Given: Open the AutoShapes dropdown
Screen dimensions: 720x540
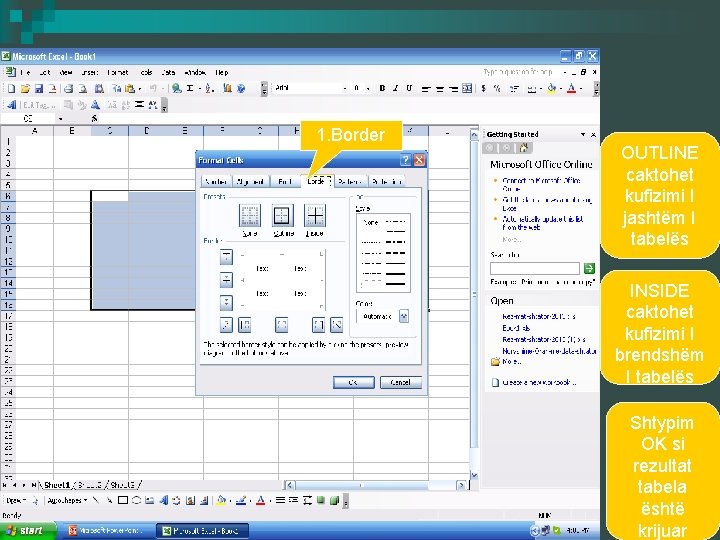Looking at the screenshot, I should coord(67,501).
